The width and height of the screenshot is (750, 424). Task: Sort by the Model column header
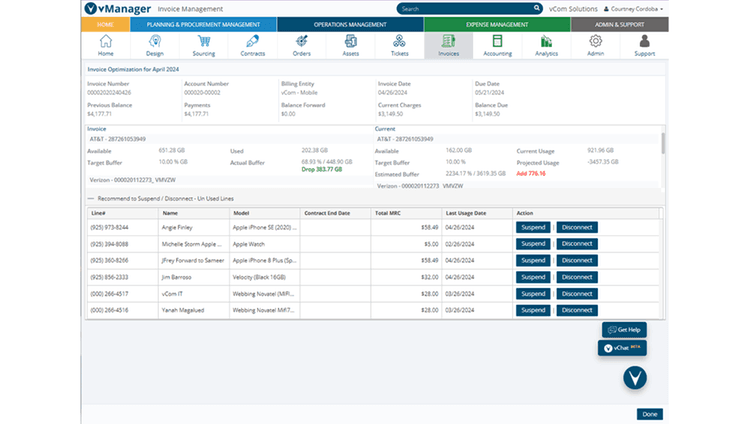[265, 213]
